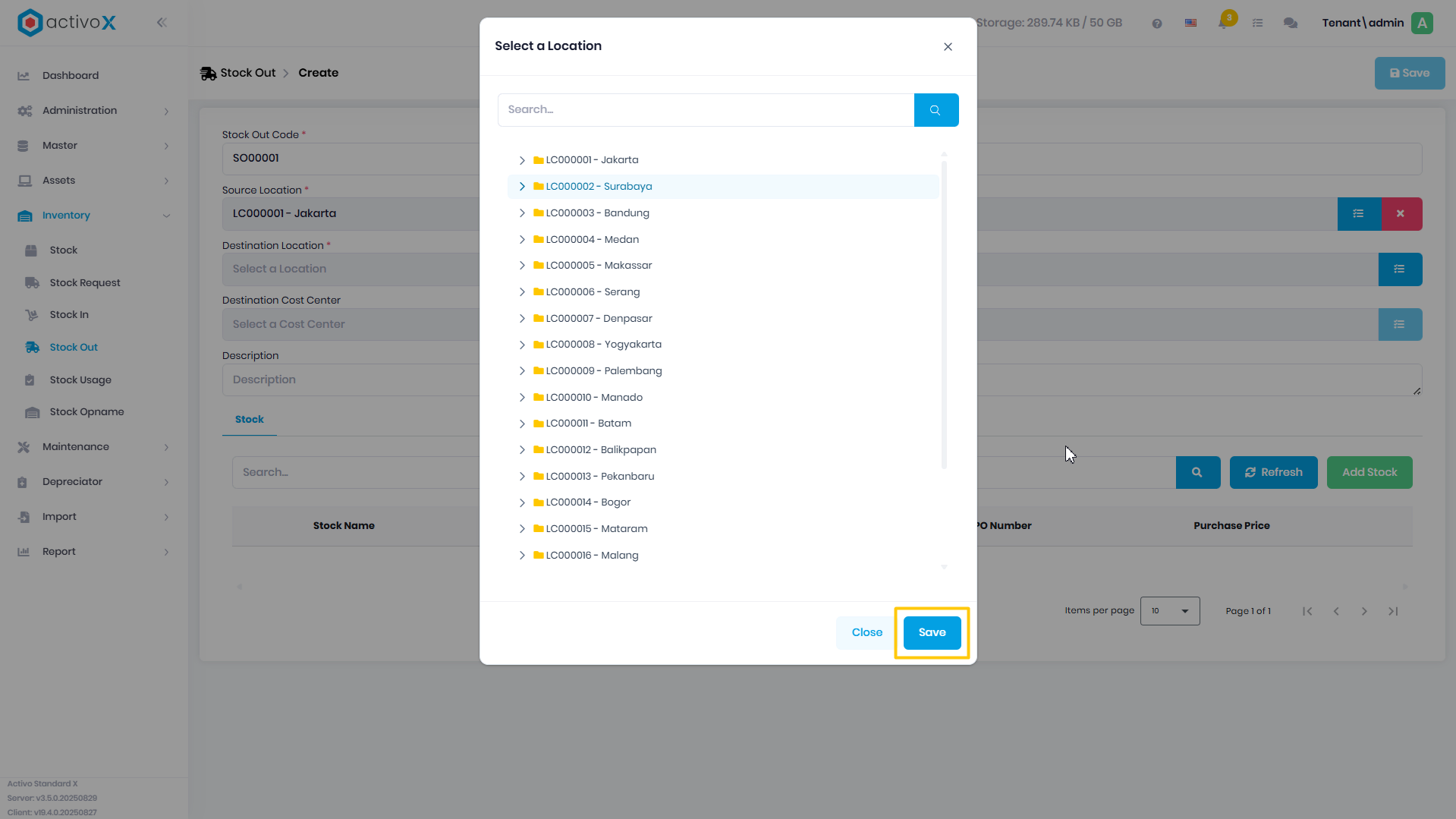Click the Stock box icon in sidebar
This screenshot has height=819, width=1456.
pyautogui.click(x=31, y=250)
